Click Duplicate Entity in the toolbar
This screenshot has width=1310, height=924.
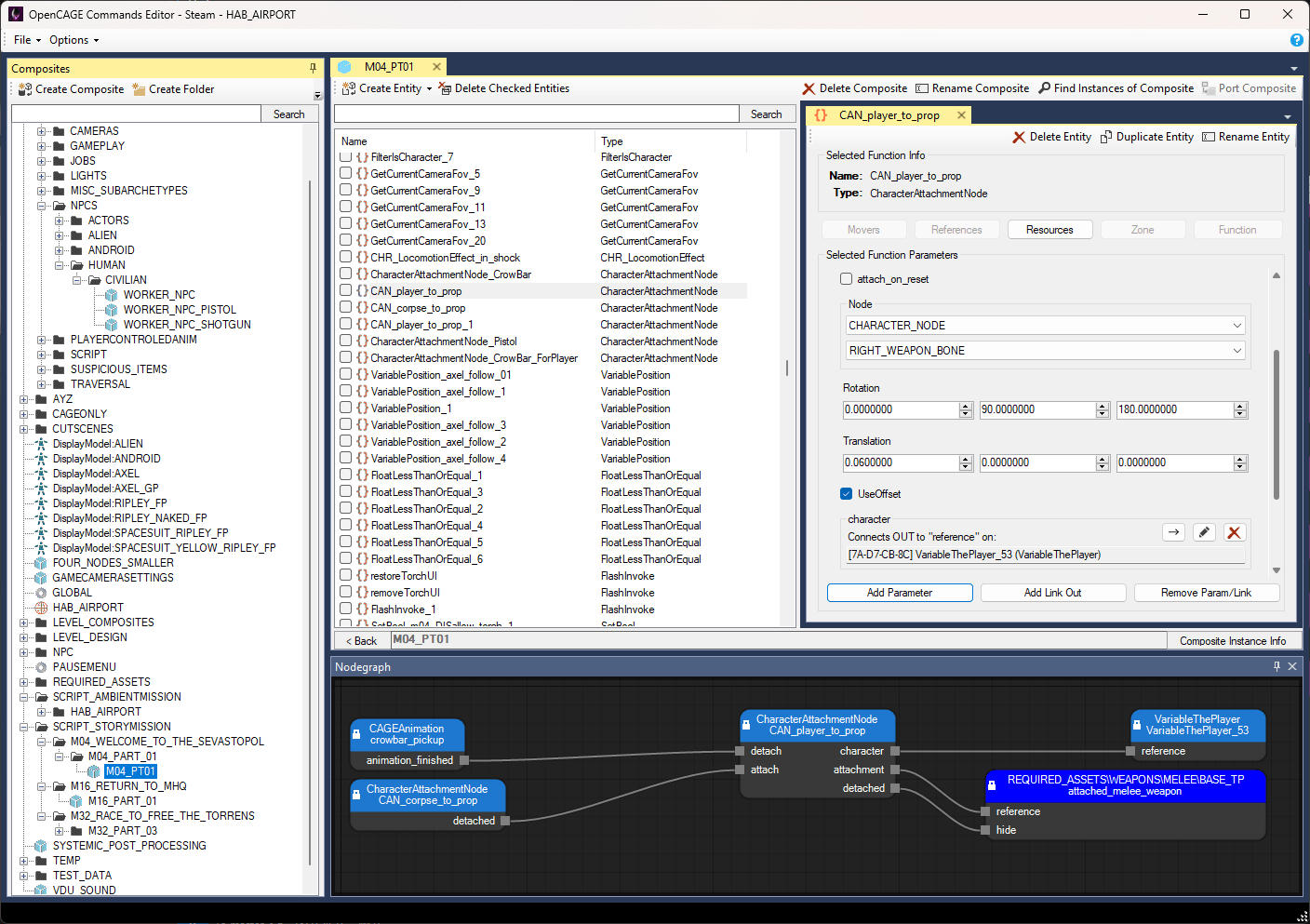1146,137
